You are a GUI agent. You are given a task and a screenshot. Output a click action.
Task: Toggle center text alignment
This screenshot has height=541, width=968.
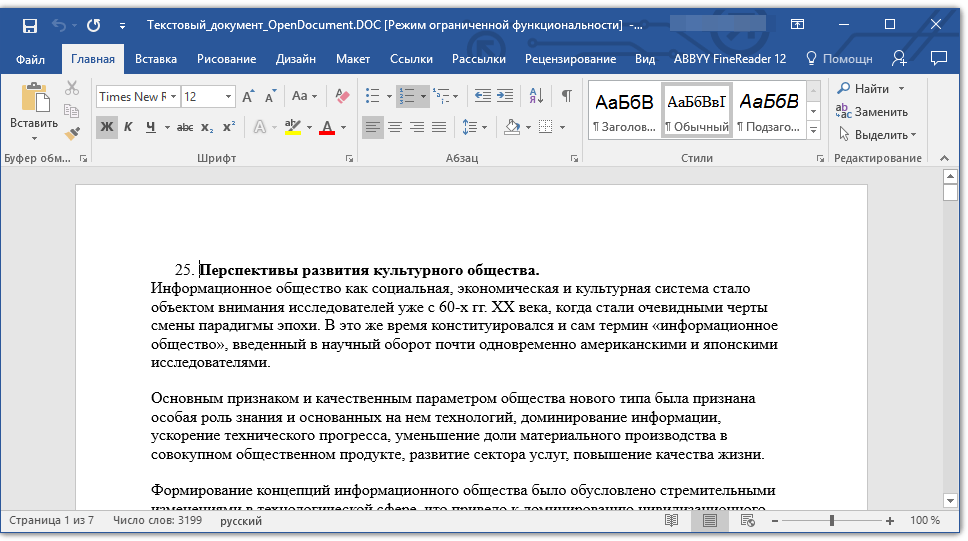[395, 127]
